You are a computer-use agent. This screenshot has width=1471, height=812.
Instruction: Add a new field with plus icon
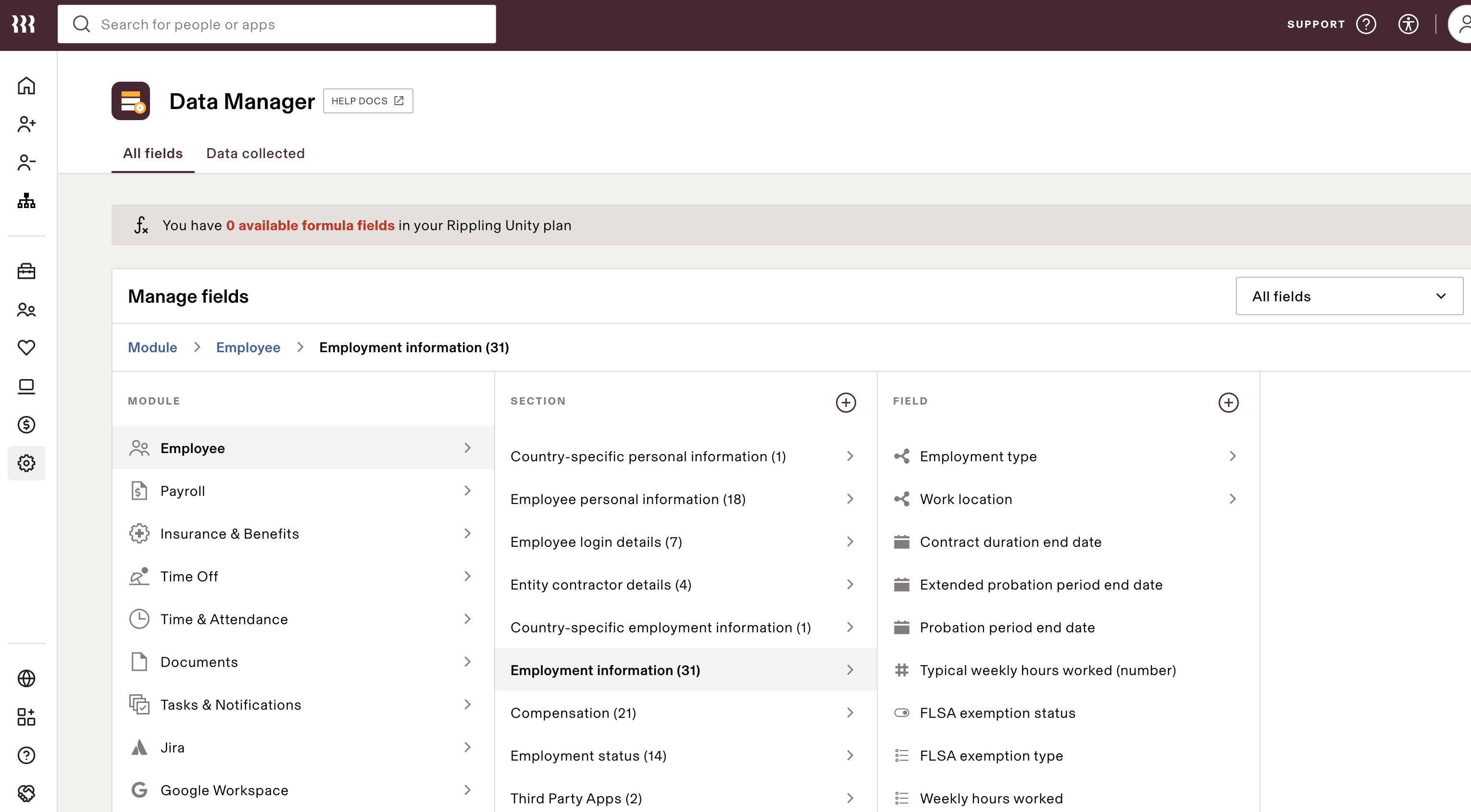(1228, 402)
